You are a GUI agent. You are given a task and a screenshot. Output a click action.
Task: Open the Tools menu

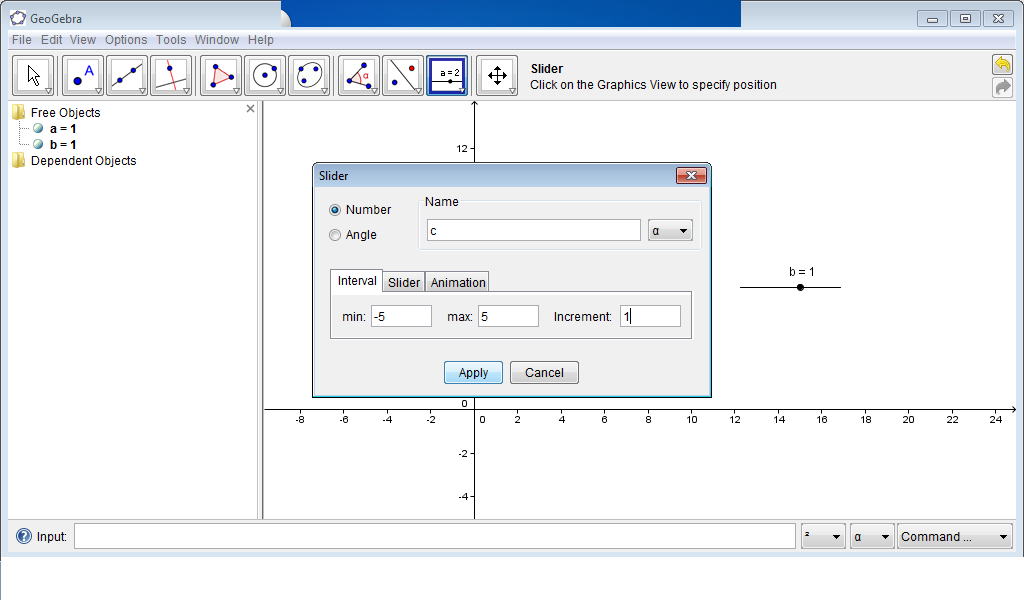click(x=171, y=40)
